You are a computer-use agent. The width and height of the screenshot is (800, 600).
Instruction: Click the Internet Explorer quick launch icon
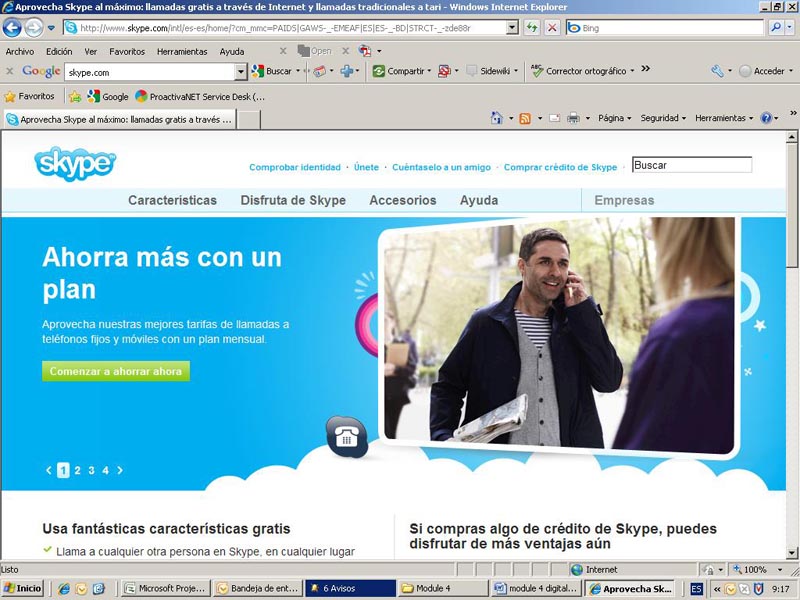(x=63, y=589)
